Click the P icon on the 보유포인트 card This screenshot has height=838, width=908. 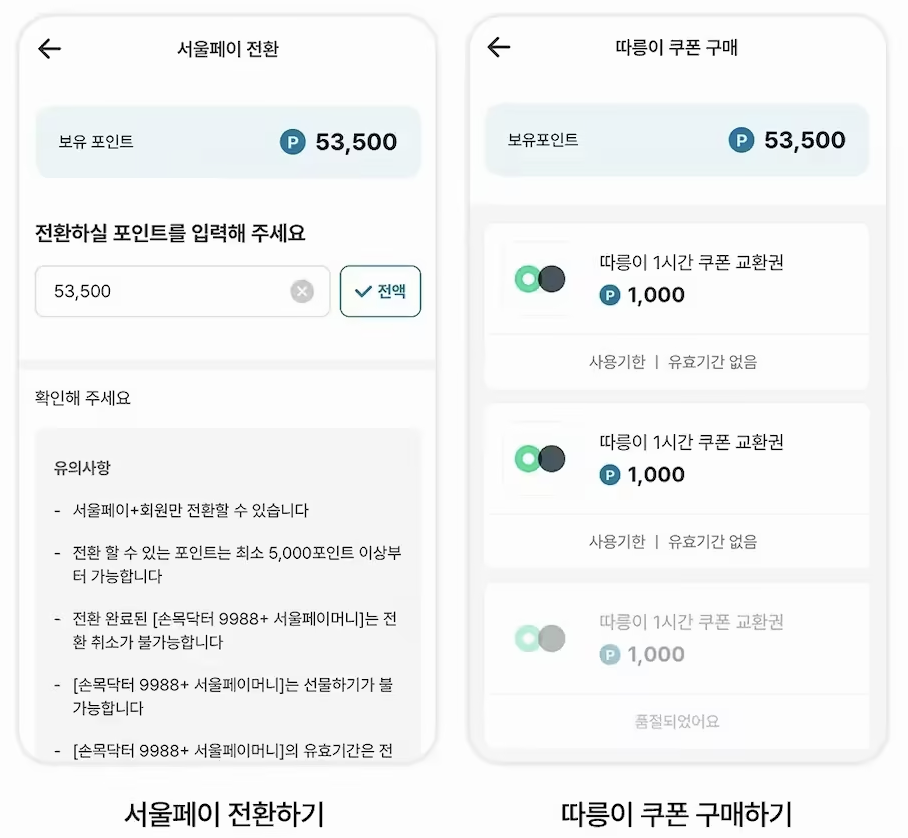(x=739, y=140)
